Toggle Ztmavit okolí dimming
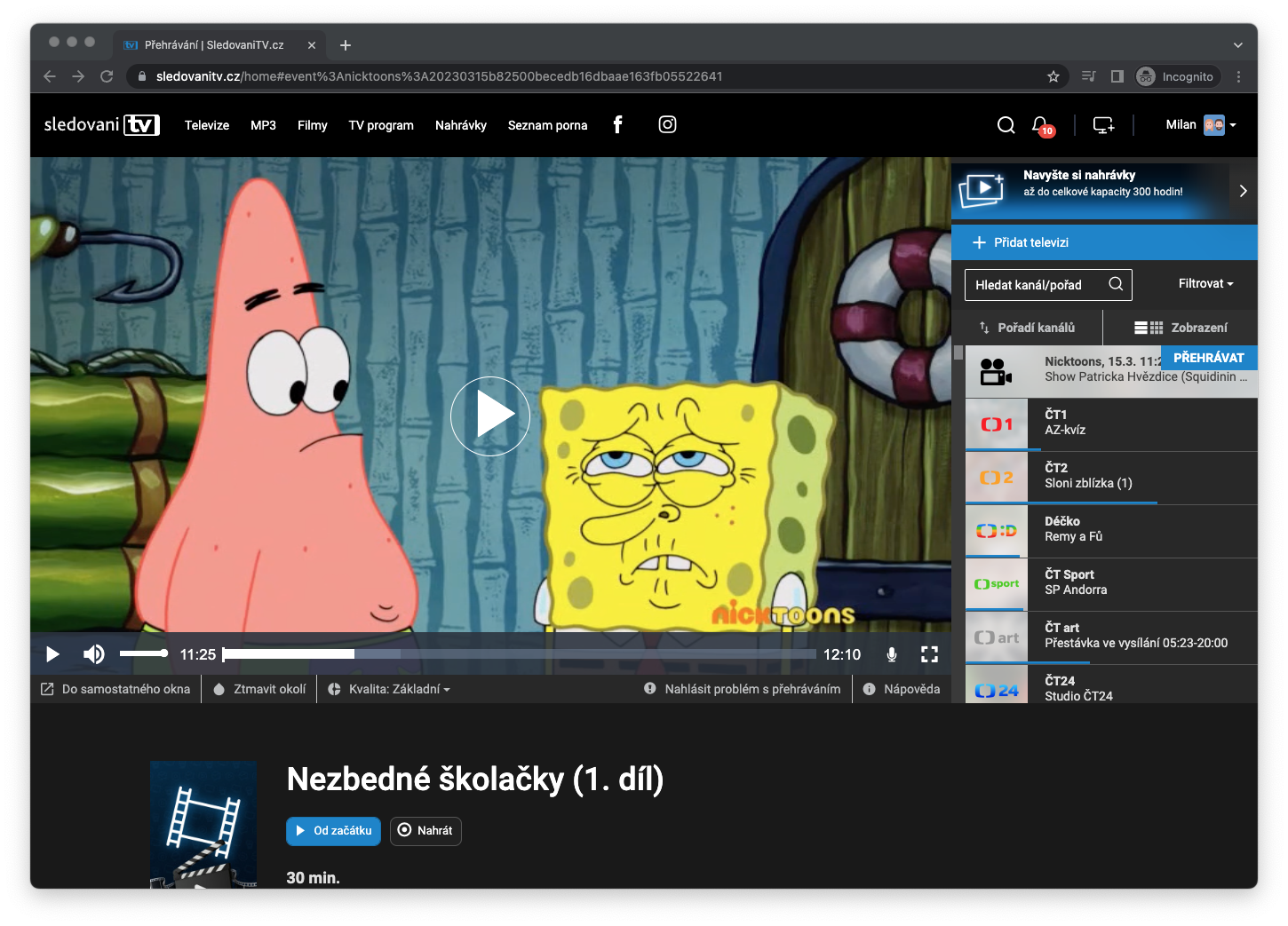The image size is (1288, 926). tap(259, 689)
